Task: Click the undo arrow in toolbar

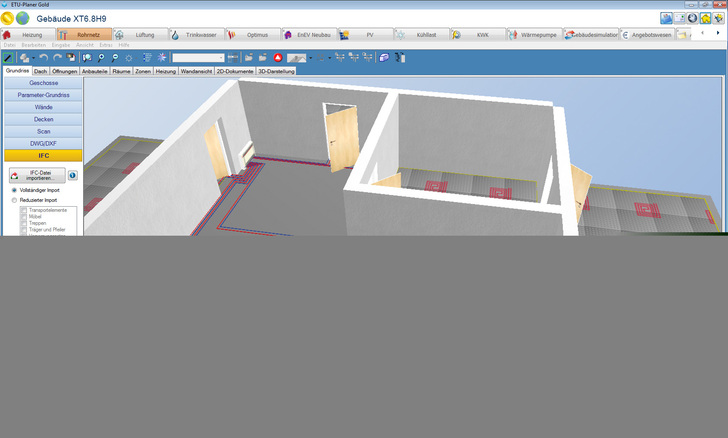Action: click(43, 58)
